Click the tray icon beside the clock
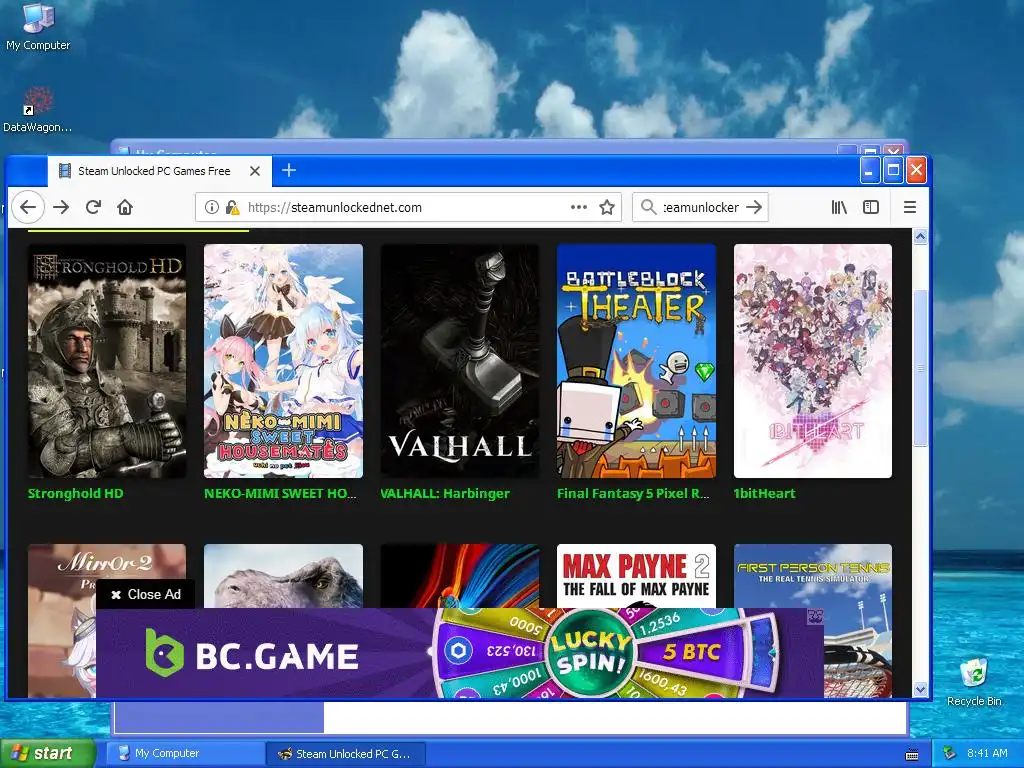 pos(950,753)
